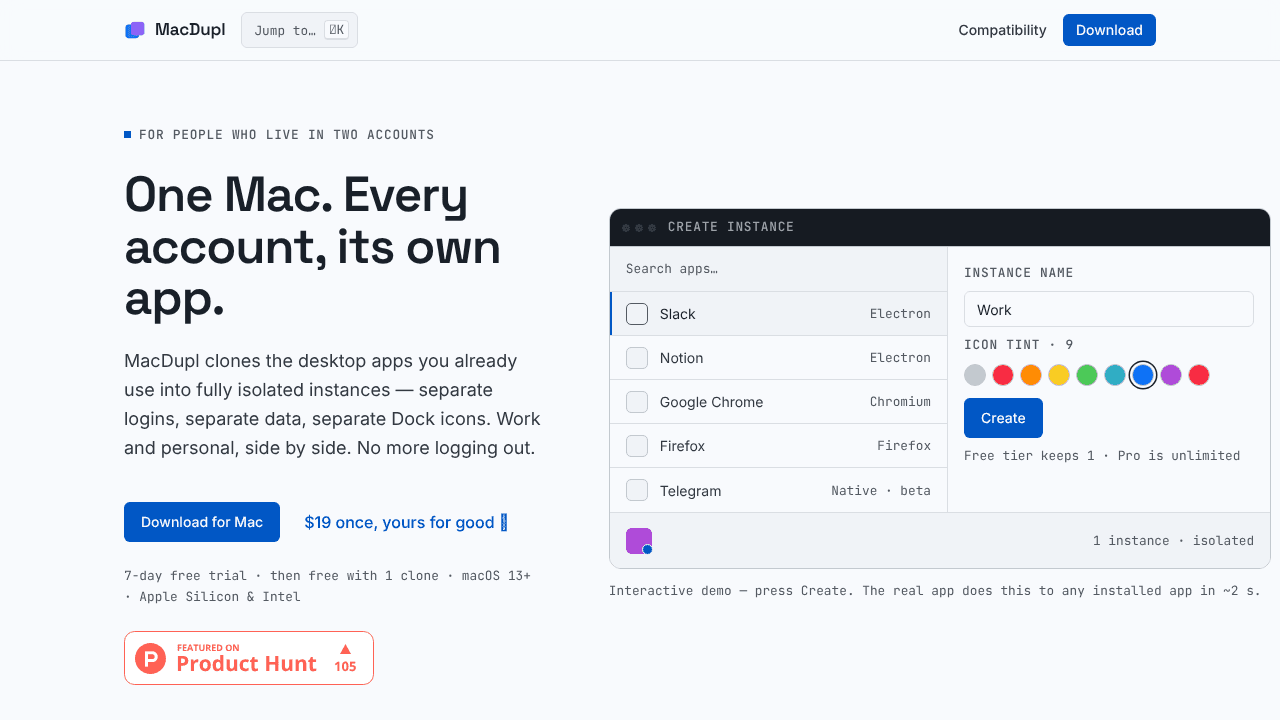
Task: Pick the red tint swatch next to gray
Action: (1003, 375)
